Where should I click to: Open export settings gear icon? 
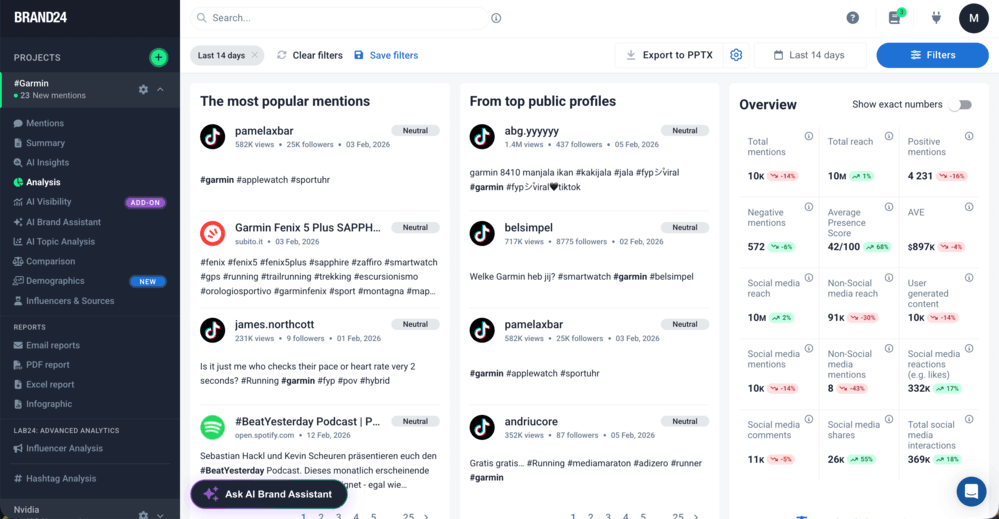[736, 55]
